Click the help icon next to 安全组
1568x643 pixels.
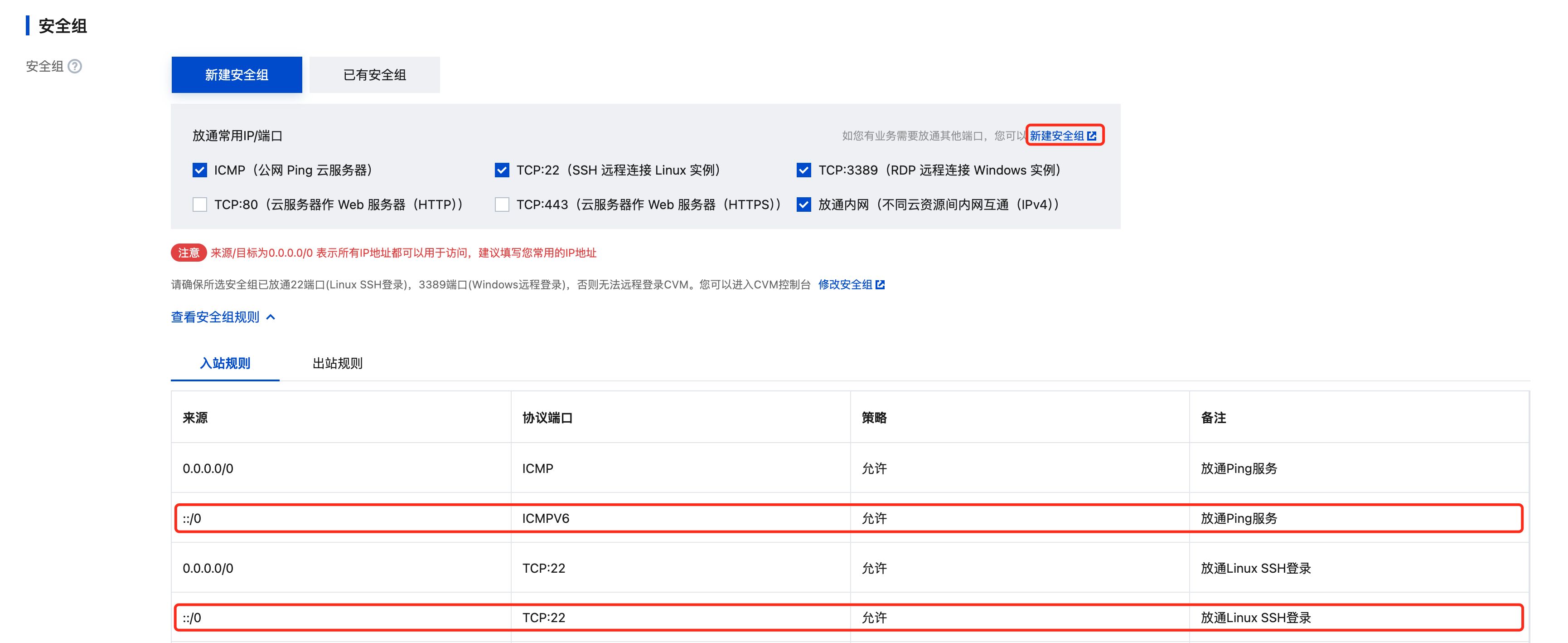(x=75, y=66)
